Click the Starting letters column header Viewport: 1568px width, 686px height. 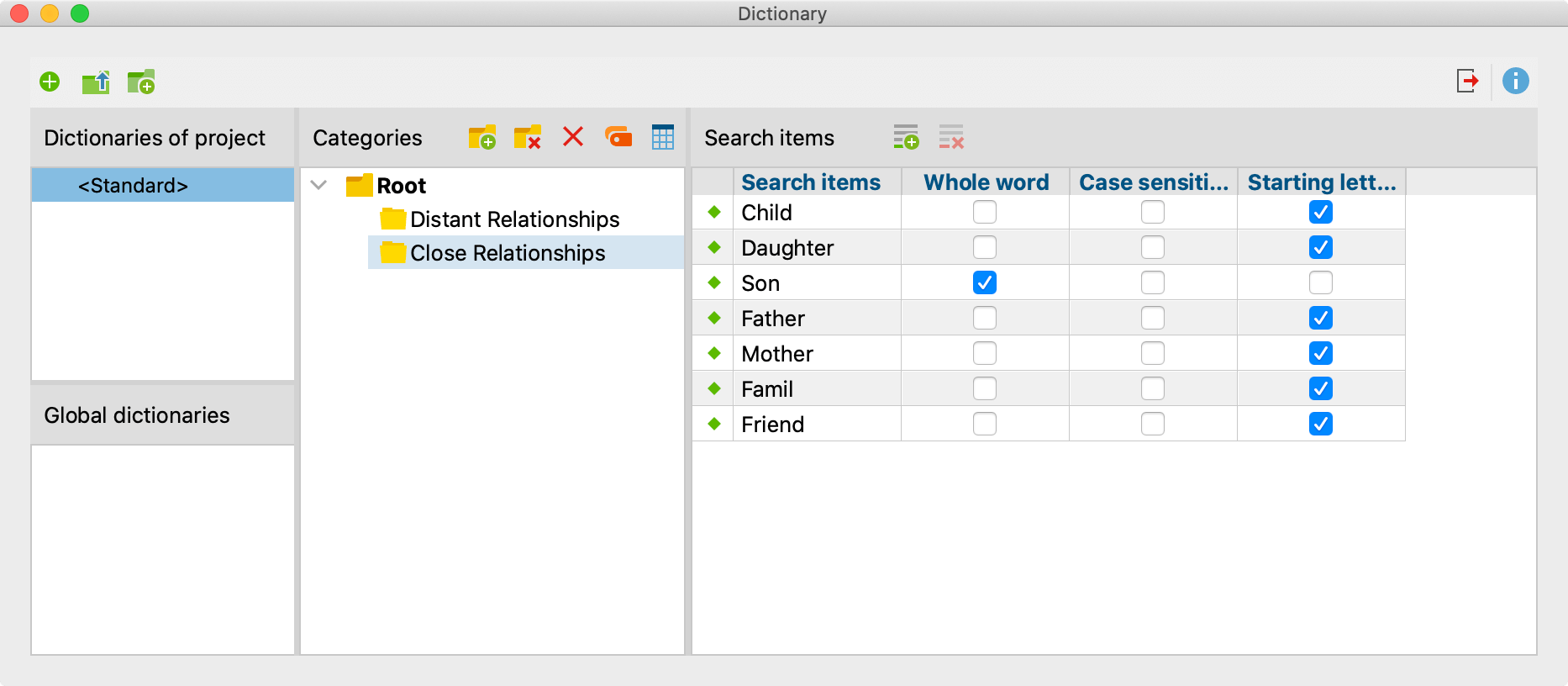point(1321,182)
